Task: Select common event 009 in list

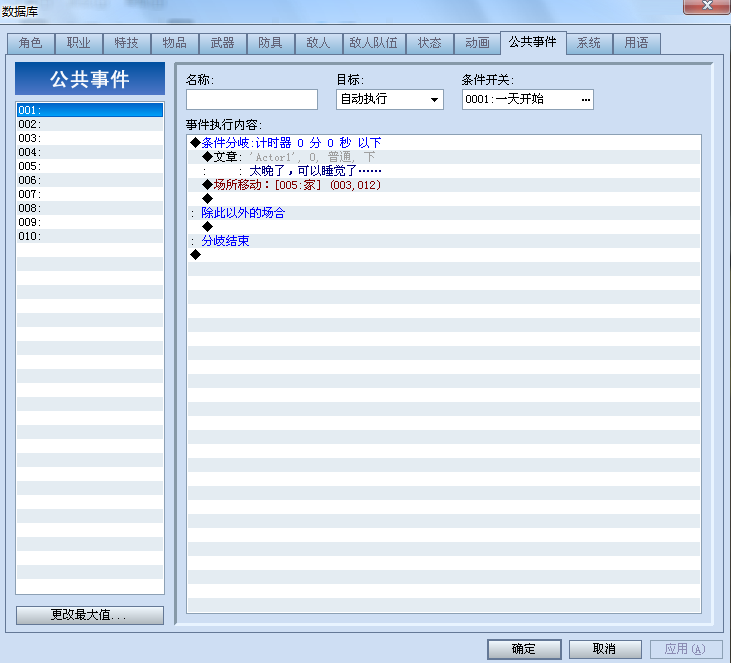Action: 90,222
